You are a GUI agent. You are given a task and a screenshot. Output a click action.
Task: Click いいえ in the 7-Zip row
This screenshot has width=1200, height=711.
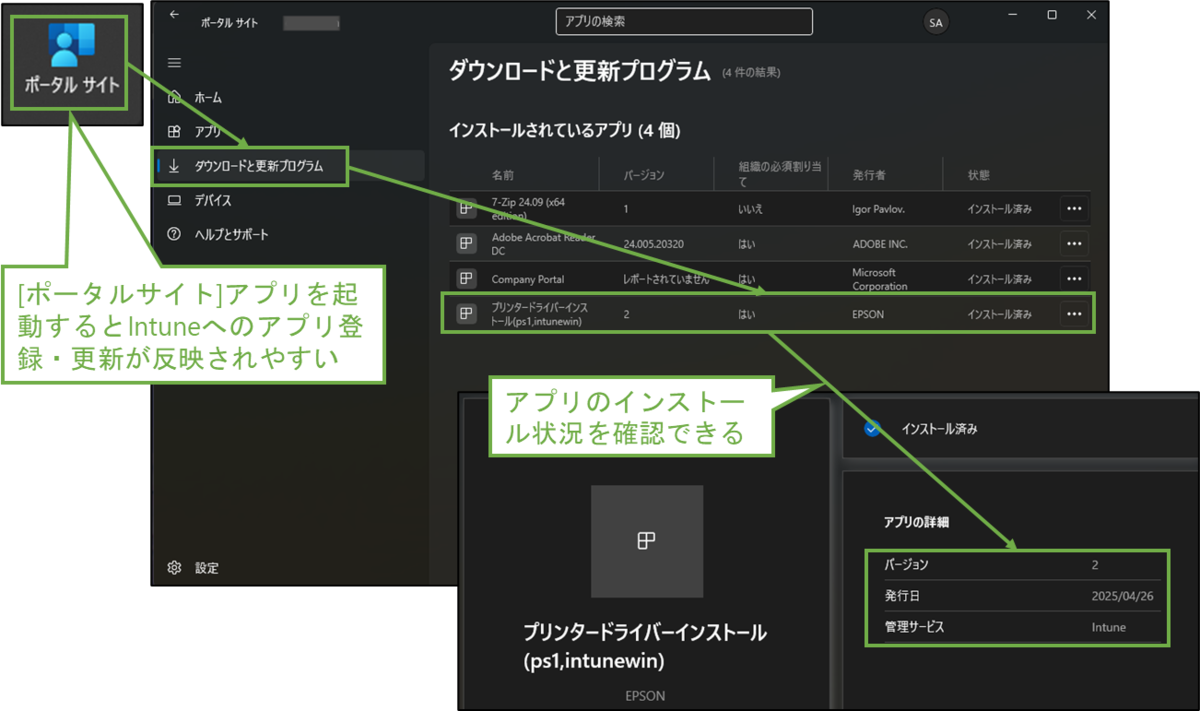click(x=752, y=209)
